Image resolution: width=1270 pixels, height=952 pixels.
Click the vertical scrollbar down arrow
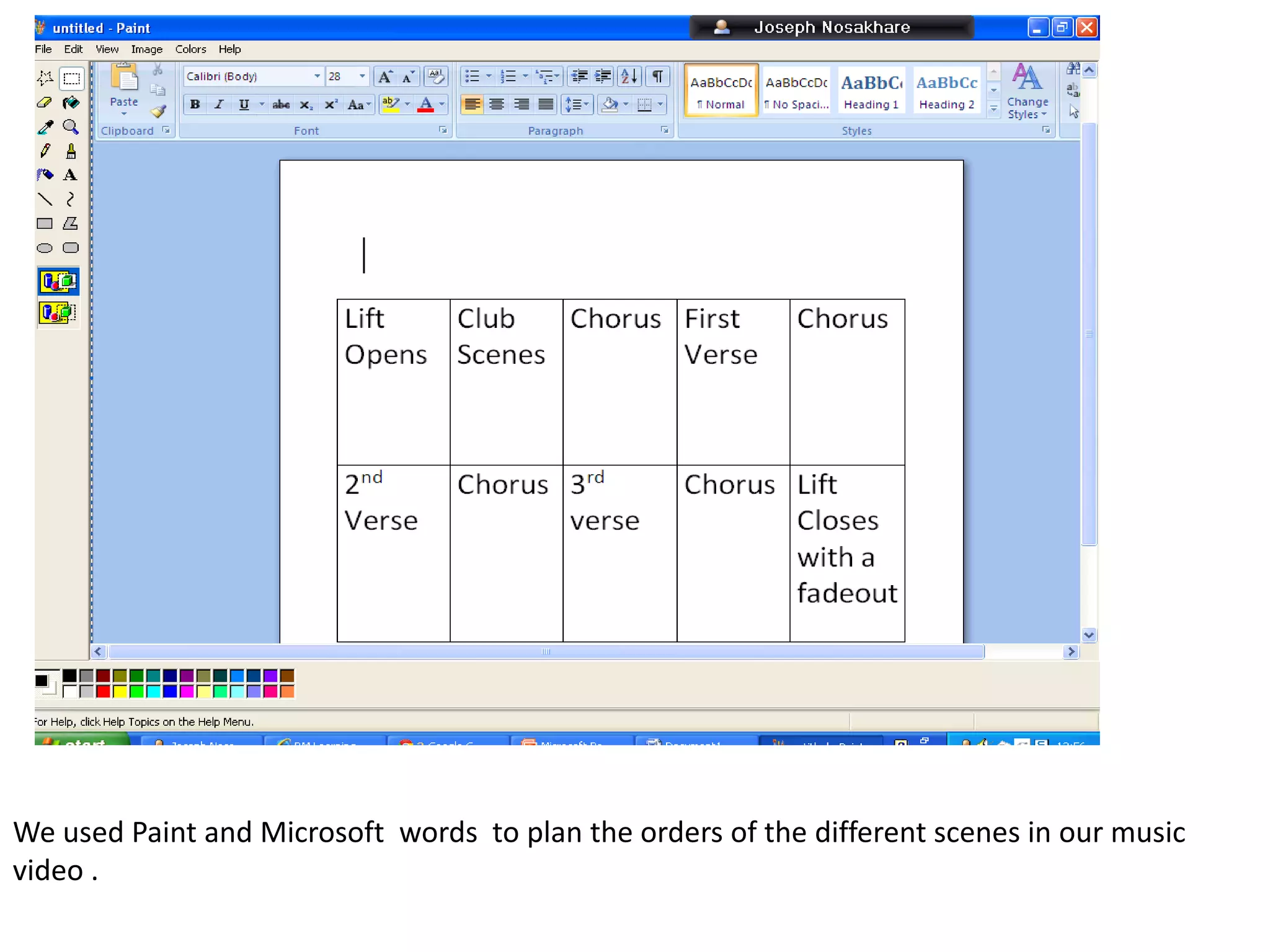pyautogui.click(x=1089, y=635)
